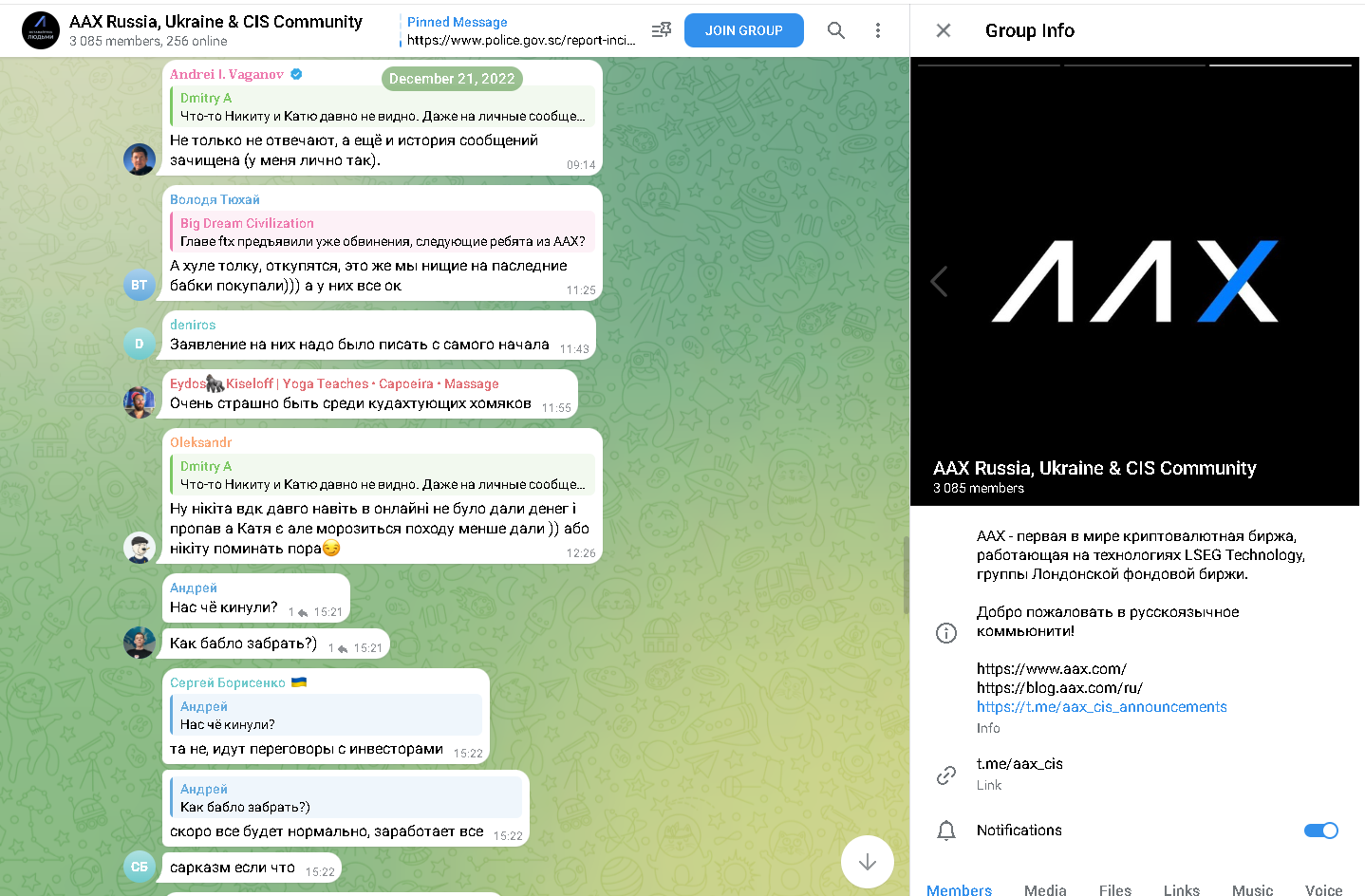Switch to the Links tab
Viewport: 1365px width, 896px height.
click(1182, 889)
